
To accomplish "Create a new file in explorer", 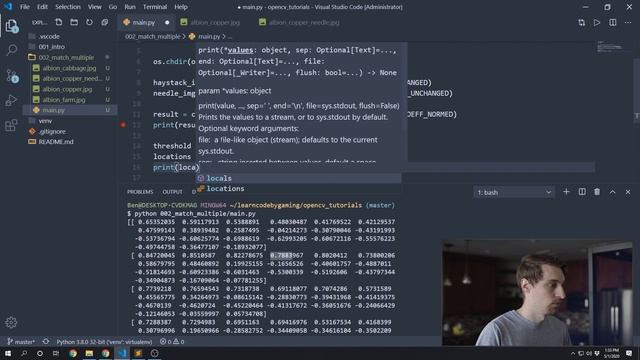I will pyautogui.click(x=59, y=22).
